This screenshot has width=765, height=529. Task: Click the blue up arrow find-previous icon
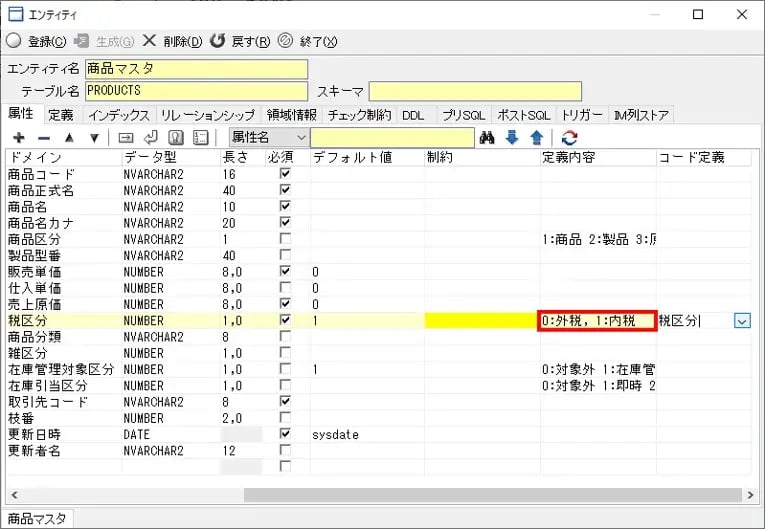coord(536,137)
